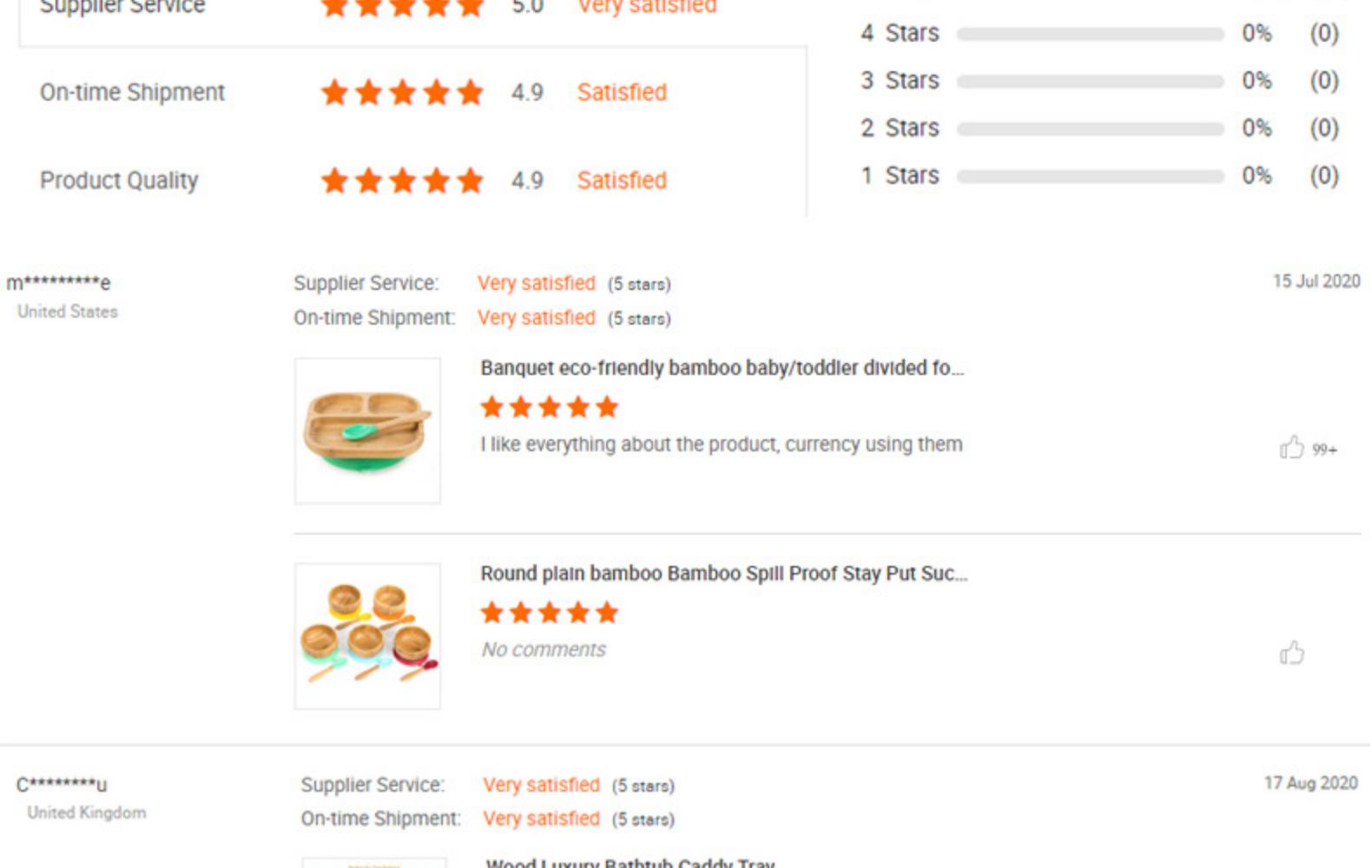Click five-star rating under bamboo plate title

pyautogui.click(x=549, y=407)
